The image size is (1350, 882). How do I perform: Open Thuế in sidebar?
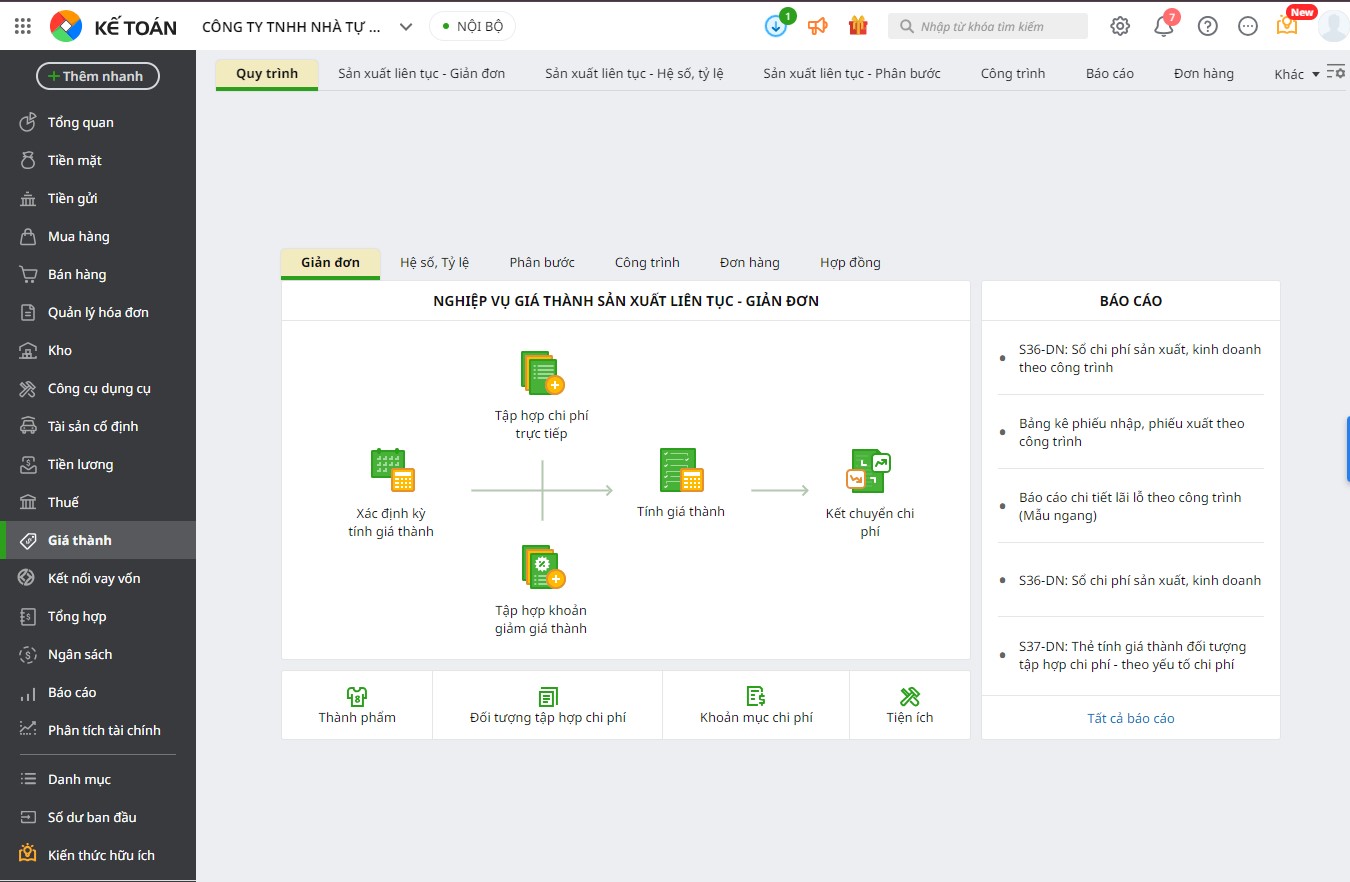click(x=98, y=502)
